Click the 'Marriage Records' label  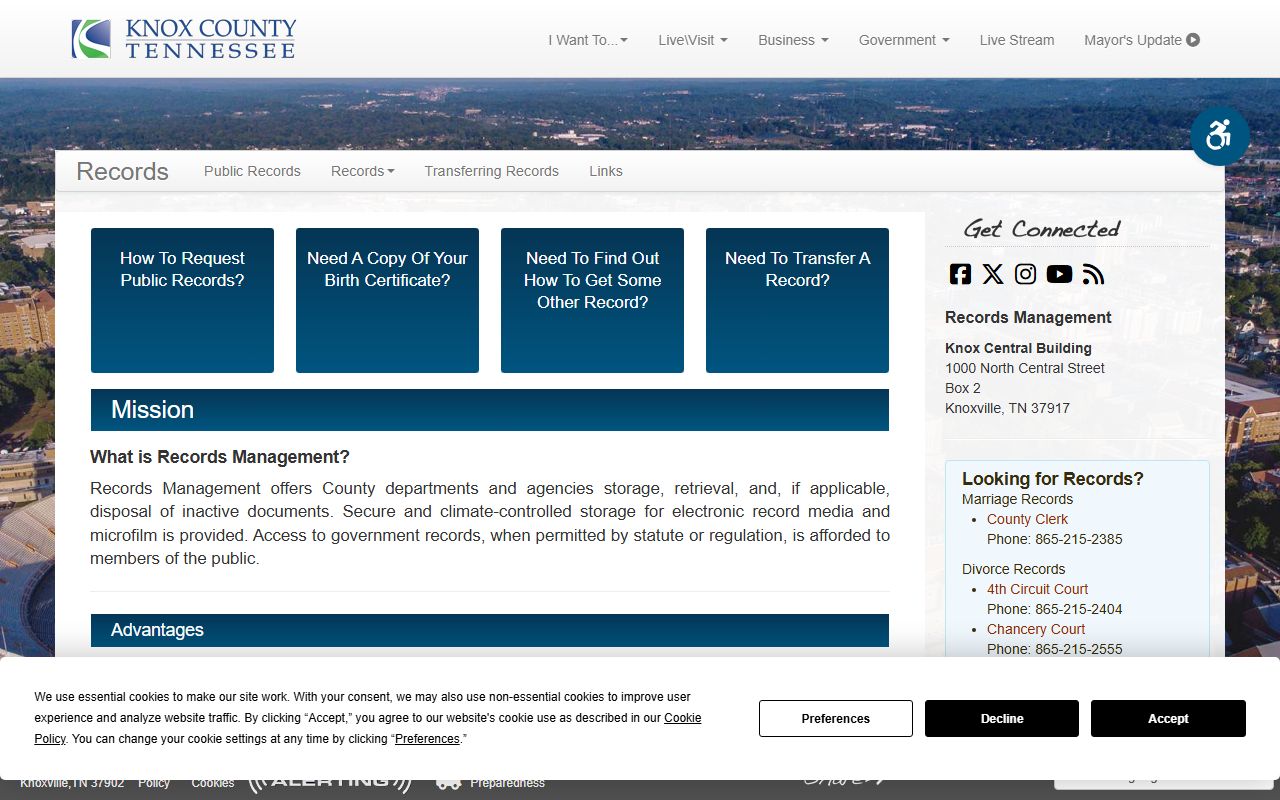[1017, 499]
